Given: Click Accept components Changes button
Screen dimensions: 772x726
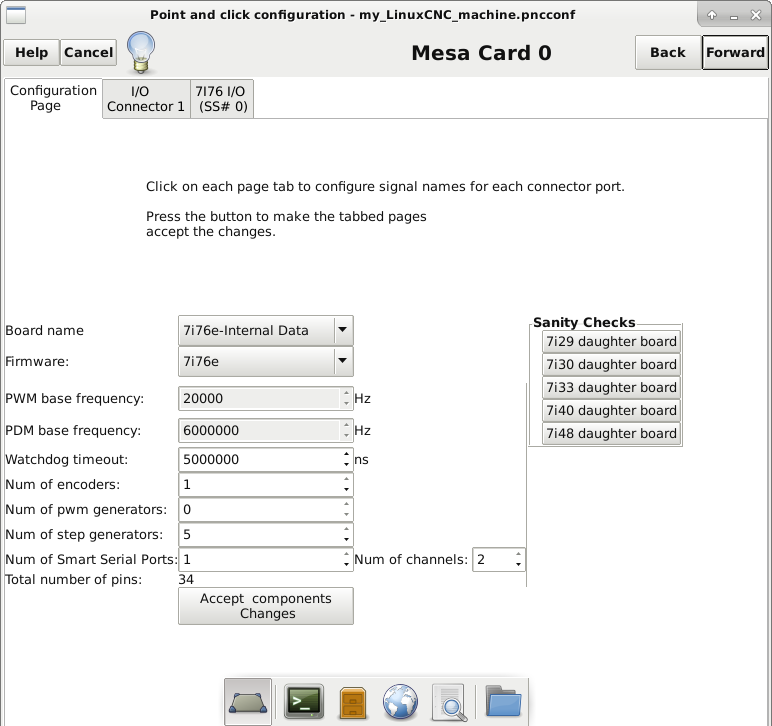Looking at the screenshot, I should (x=266, y=606).
